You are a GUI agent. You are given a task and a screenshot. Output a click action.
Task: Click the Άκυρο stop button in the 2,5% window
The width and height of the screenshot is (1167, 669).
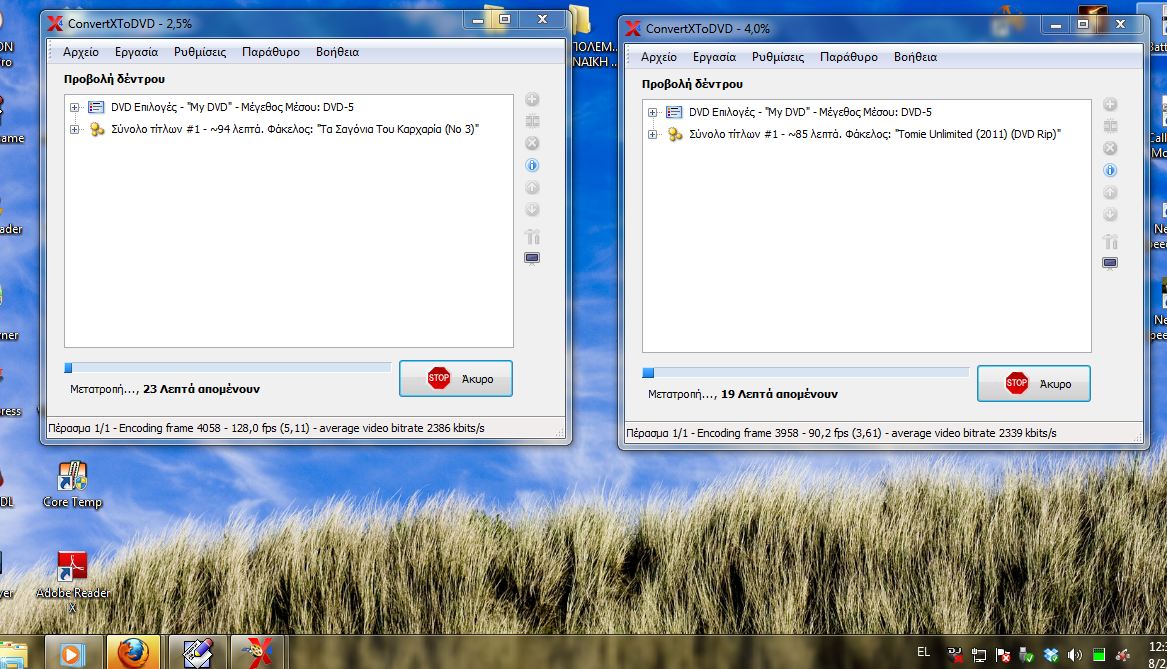(x=455, y=379)
